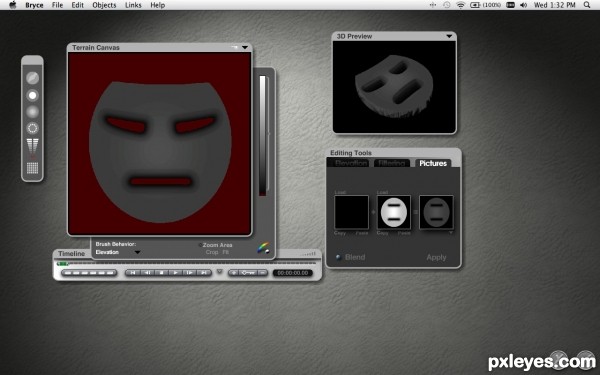Play the animation in Timeline
This screenshot has height=375, width=600.
click(175, 273)
